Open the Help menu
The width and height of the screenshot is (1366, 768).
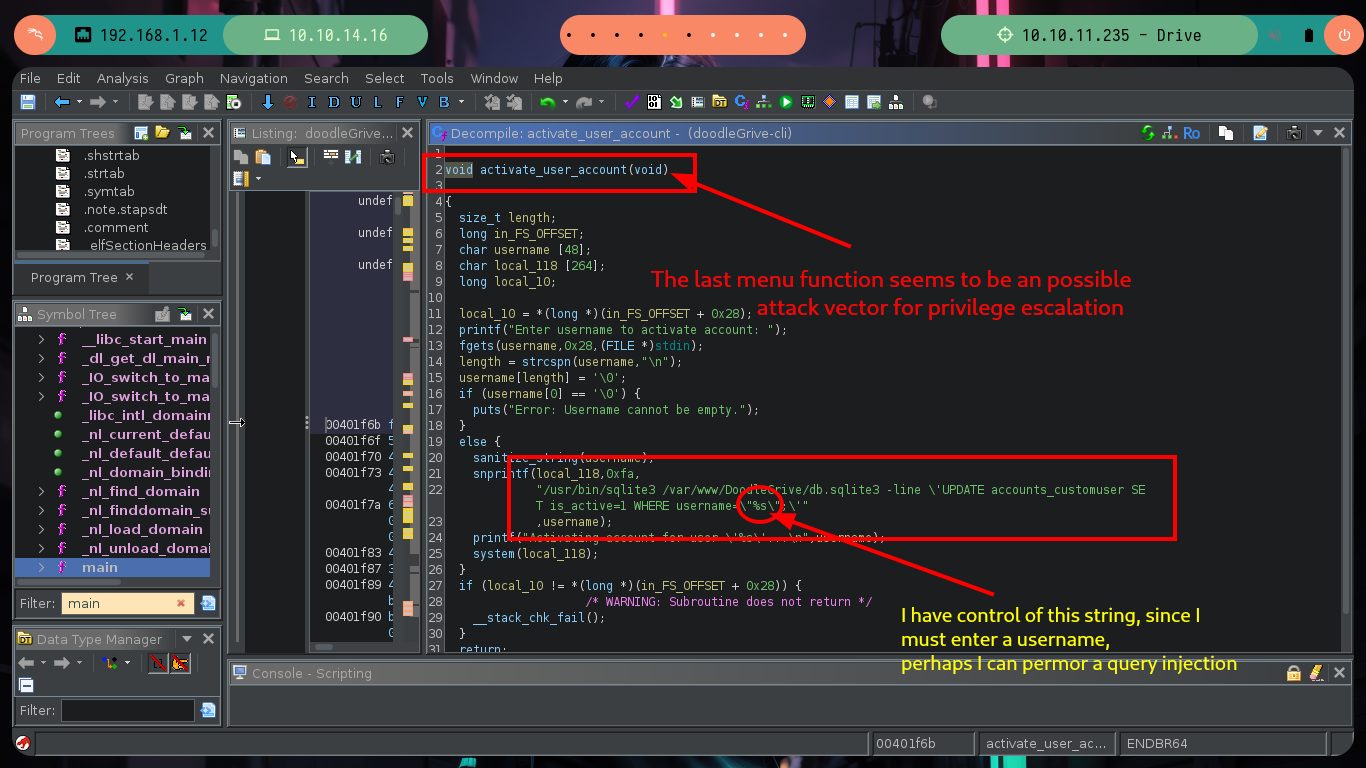[x=548, y=78]
